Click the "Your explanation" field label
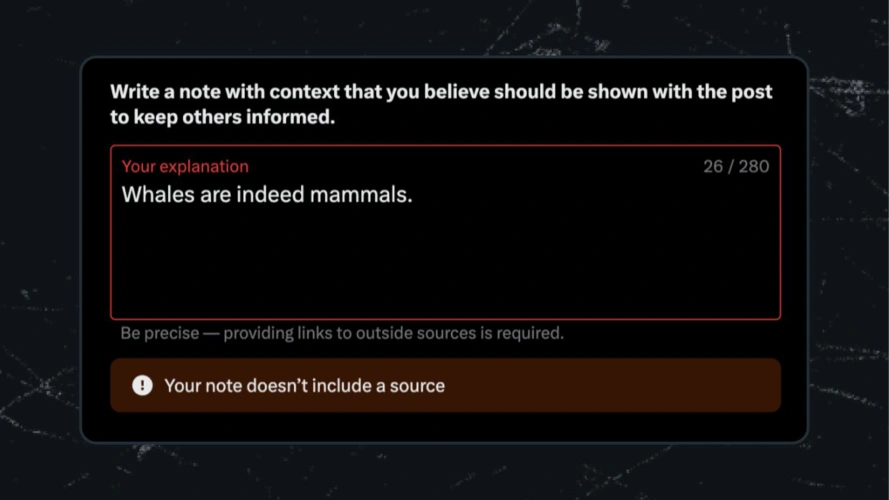This screenshot has height=500, width=889. (x=185, y=167)
